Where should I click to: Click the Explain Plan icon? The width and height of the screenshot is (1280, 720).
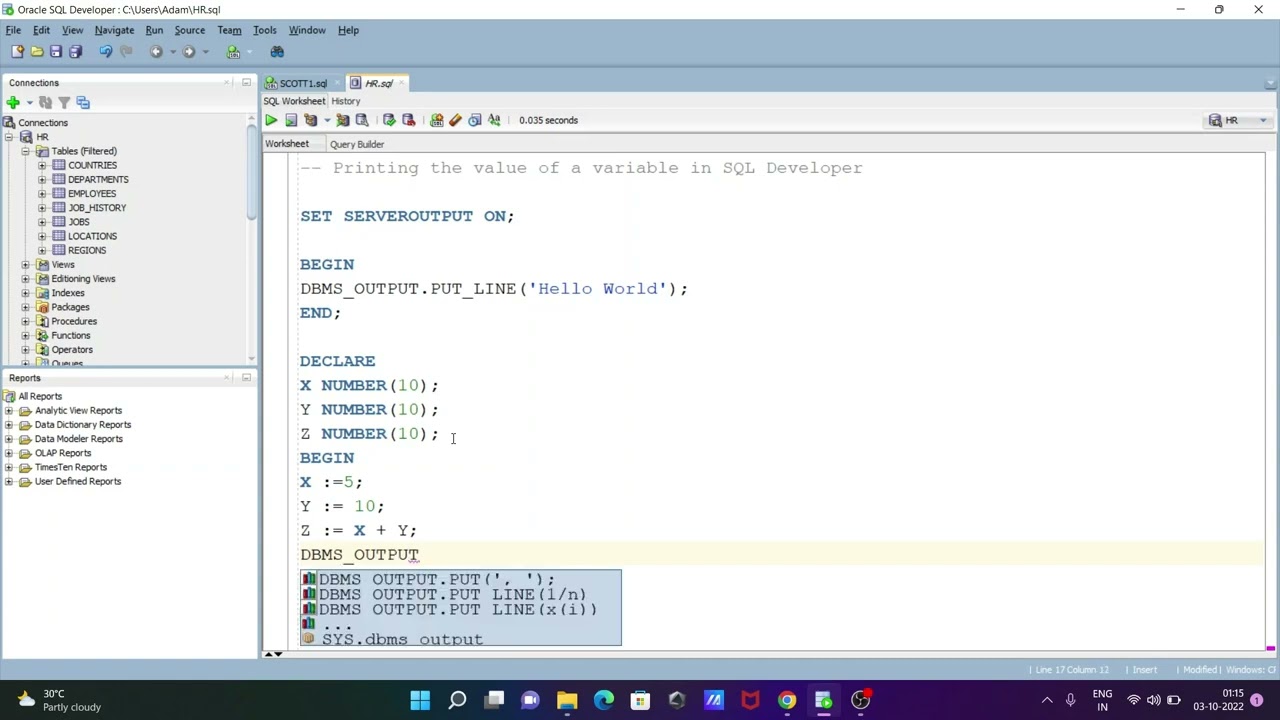(310, 120)
